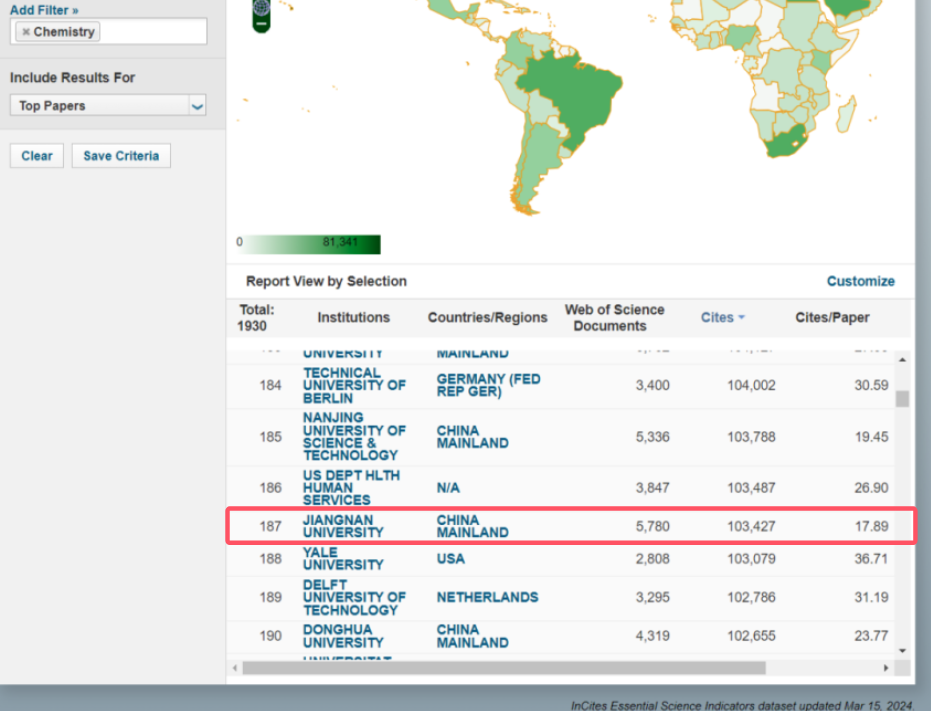
Task: Click the Save Criteria button
Action: click(121, 156)
